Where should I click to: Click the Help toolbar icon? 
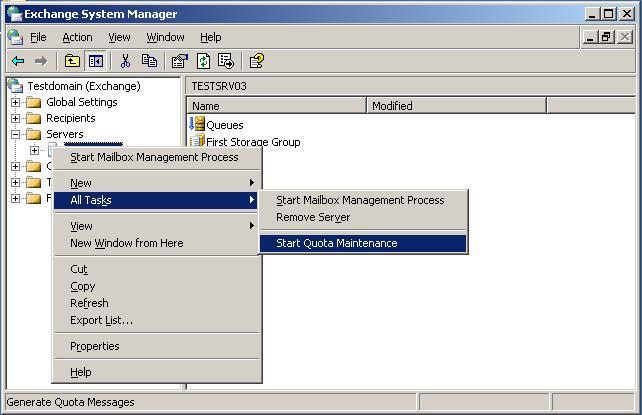point(256,61)
